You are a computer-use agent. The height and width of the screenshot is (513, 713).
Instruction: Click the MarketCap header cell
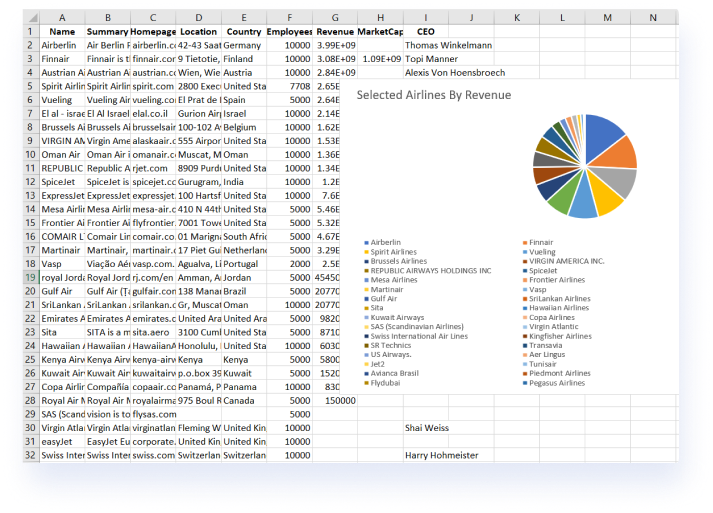point(381,31)
